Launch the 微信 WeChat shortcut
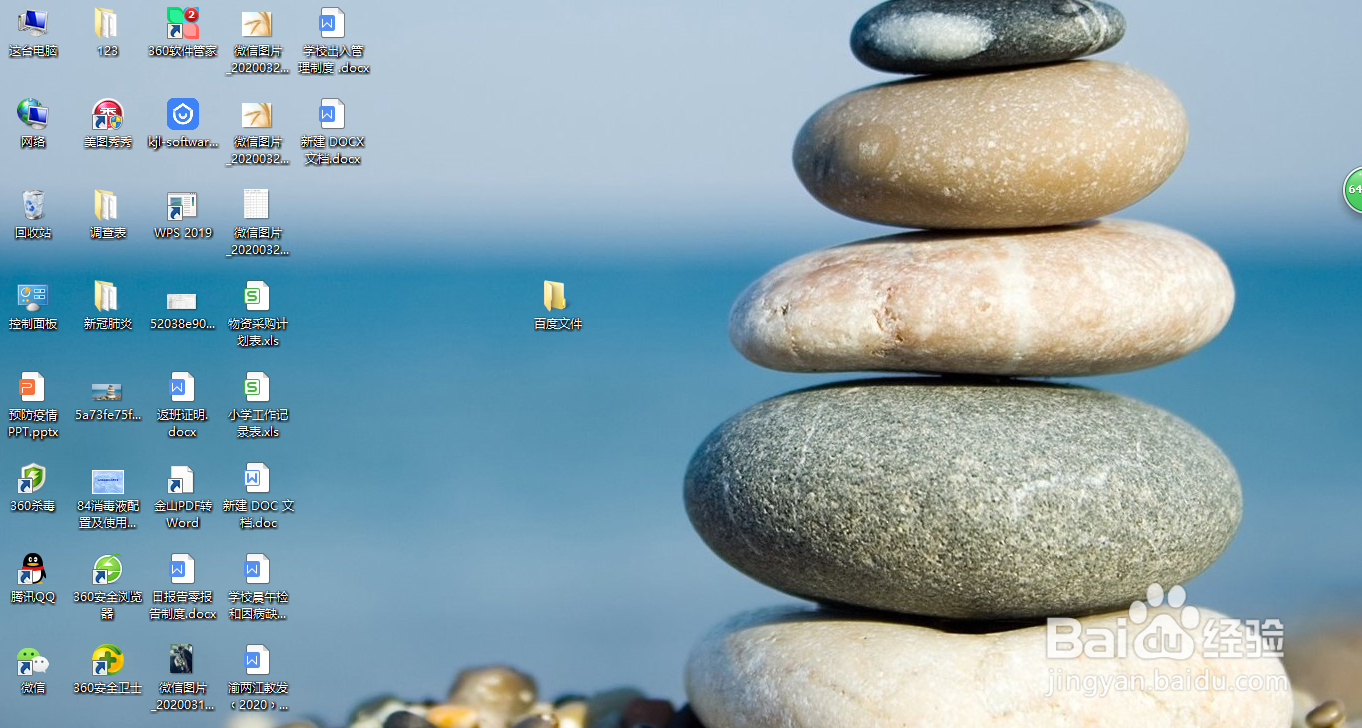Viewport: 1362px width, 728px height. pyautogui.click(x=33, y=670)
